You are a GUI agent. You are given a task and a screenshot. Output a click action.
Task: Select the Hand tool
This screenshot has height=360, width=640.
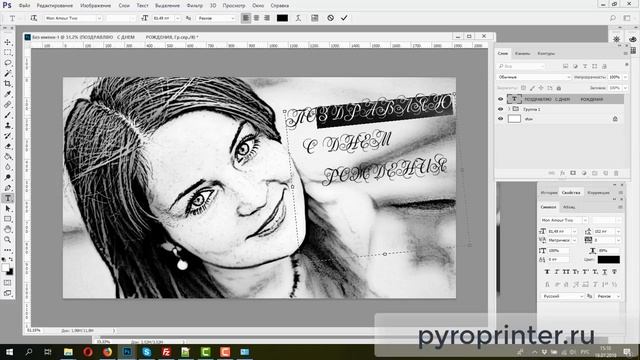coord(8,229)
